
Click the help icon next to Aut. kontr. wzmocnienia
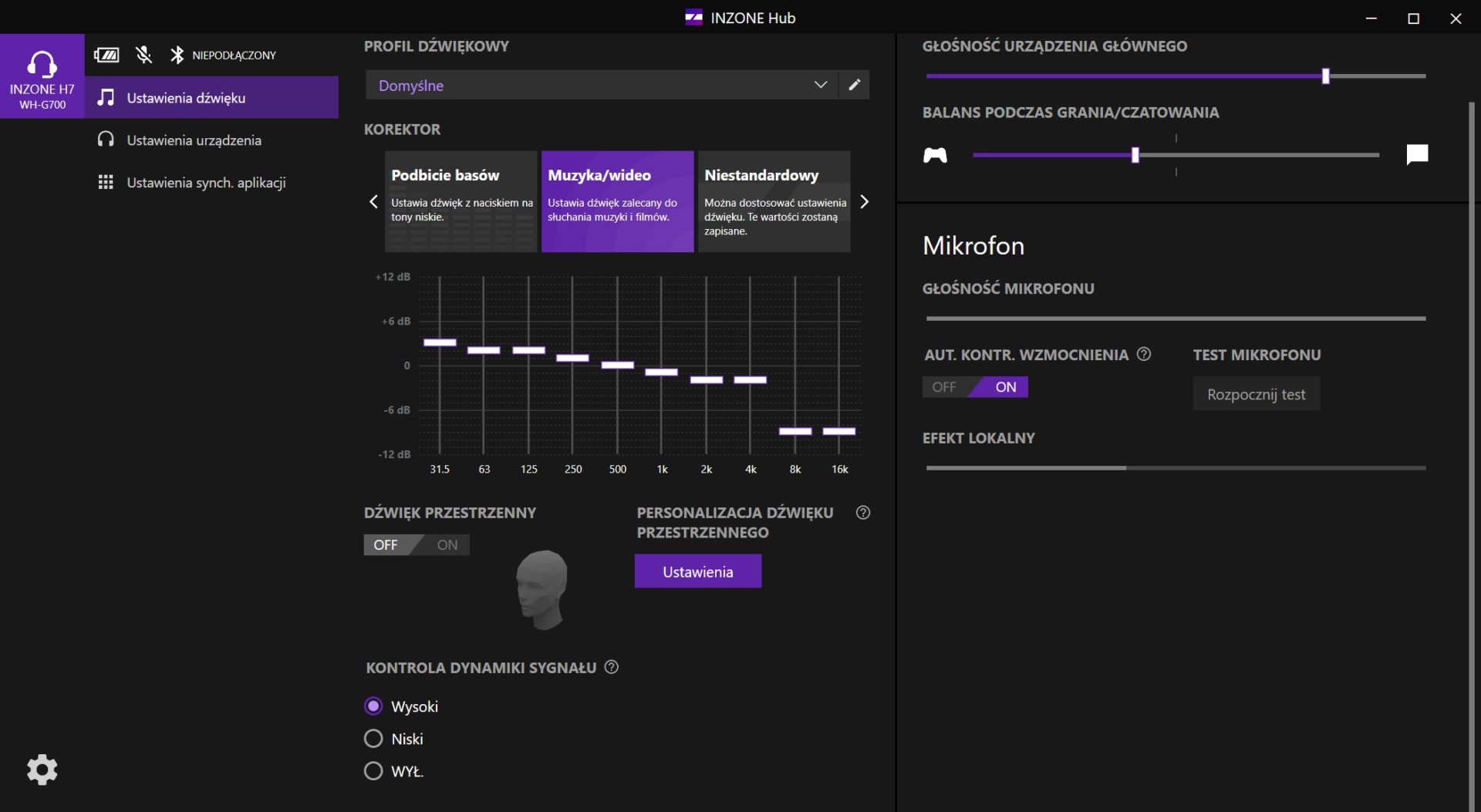tap(1144, 354)
